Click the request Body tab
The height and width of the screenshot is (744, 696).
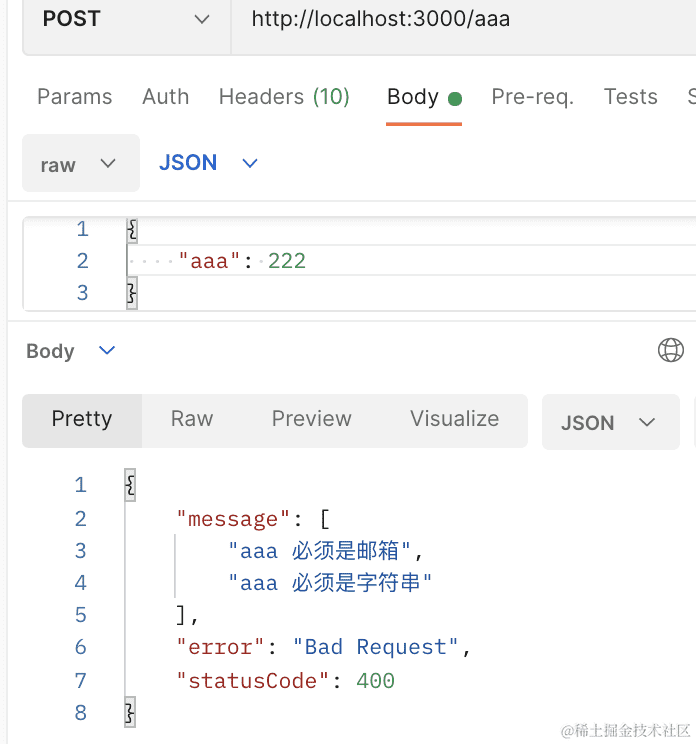413,97
